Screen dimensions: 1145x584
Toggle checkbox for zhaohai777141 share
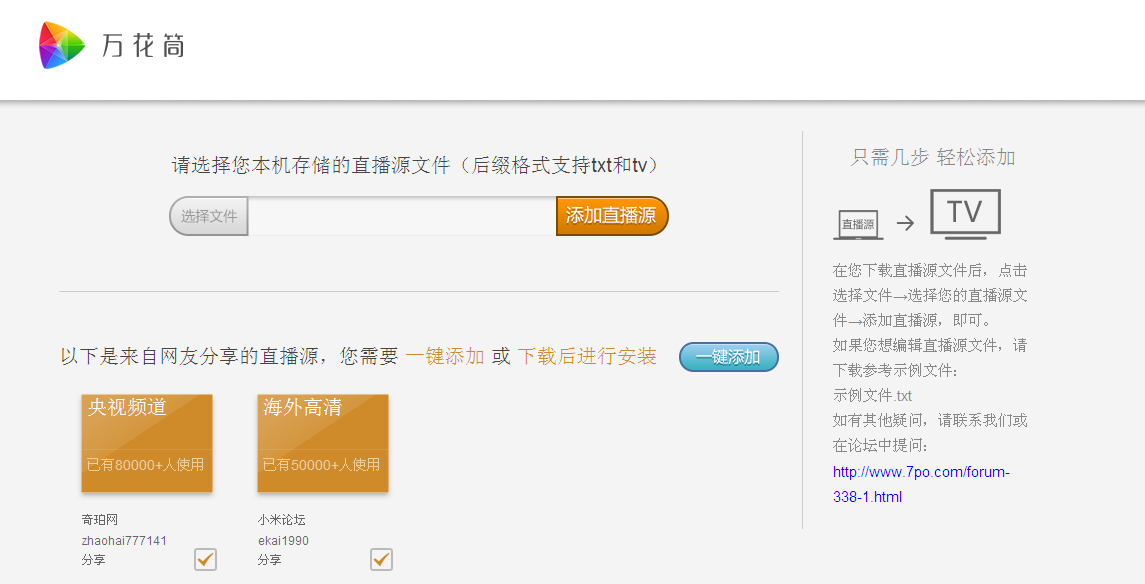pyautogui.click(x=205, y=559)
